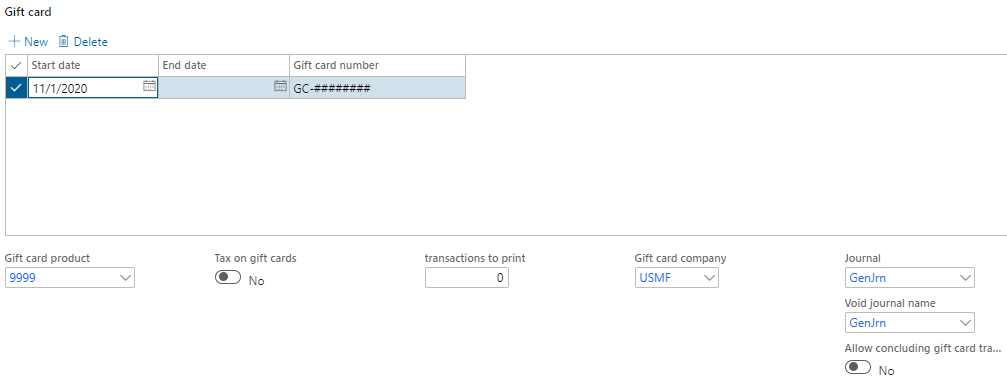Sort by the Start date column header

[x=93, y=66]
